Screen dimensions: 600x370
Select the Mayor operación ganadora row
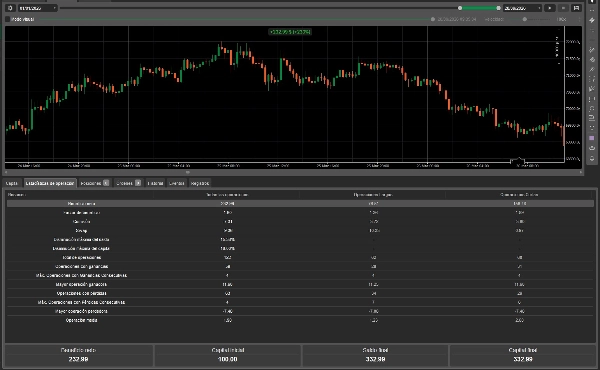tap(300, 284)
